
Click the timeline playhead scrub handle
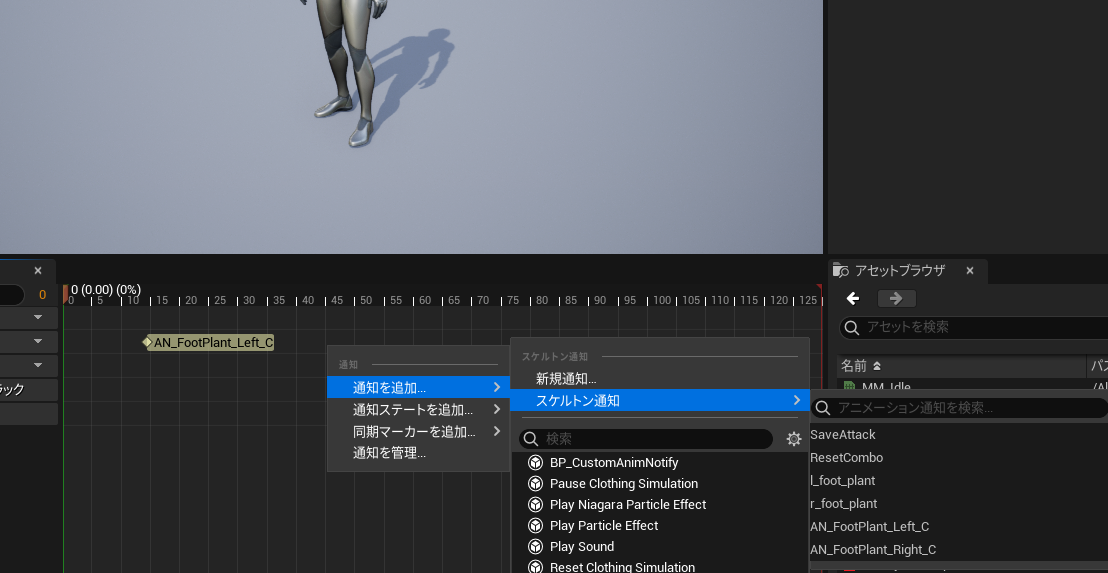click(x=65, y=294)
